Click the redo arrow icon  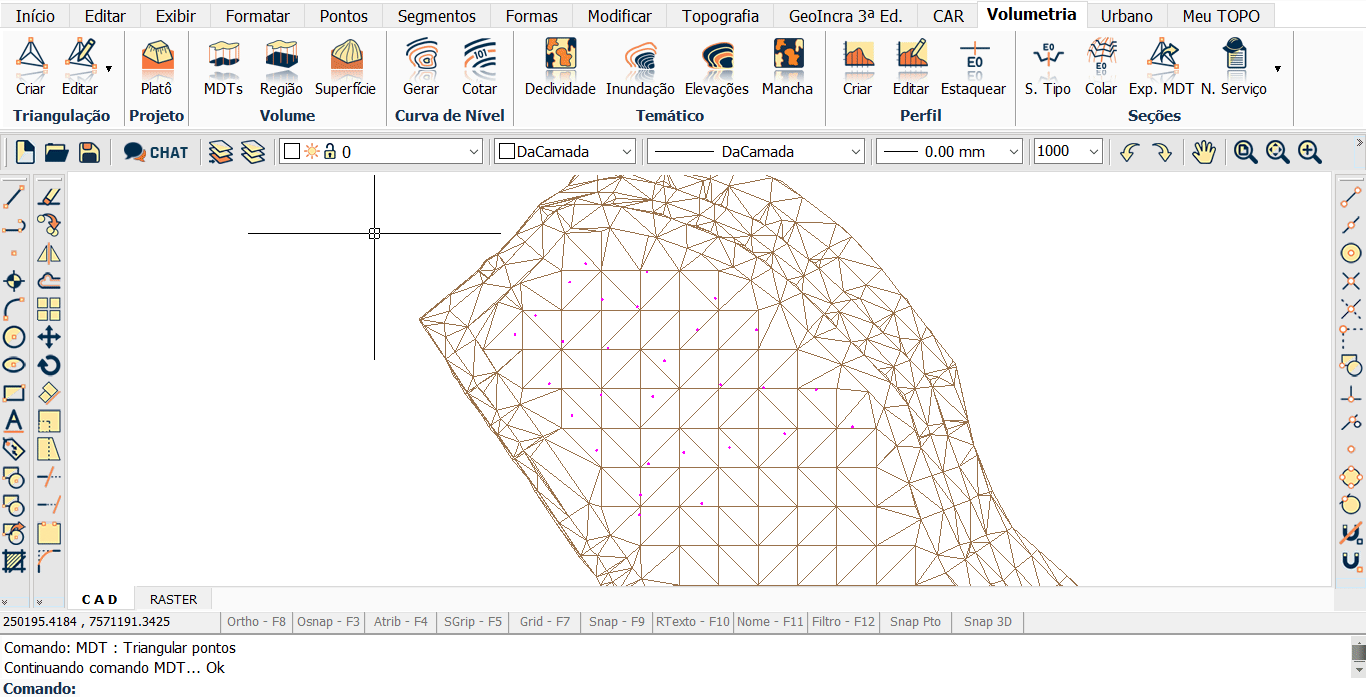coord(1162,152)
